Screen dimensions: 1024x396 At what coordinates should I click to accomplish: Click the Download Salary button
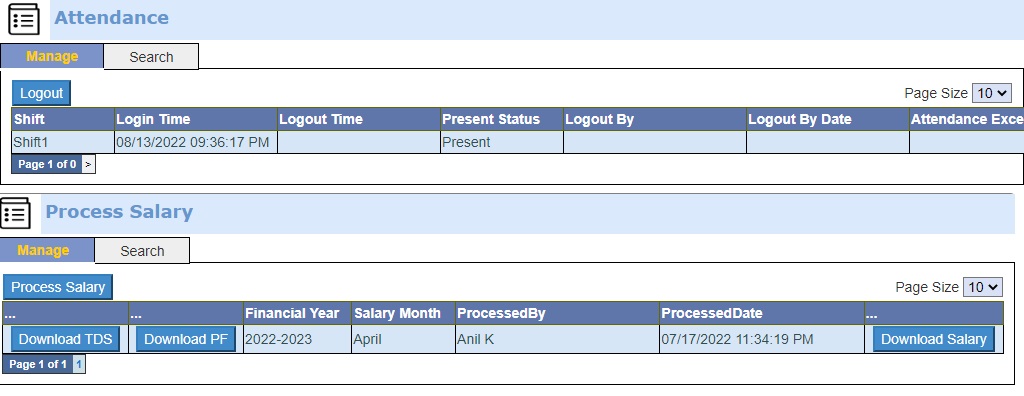[x=933, y=339]
